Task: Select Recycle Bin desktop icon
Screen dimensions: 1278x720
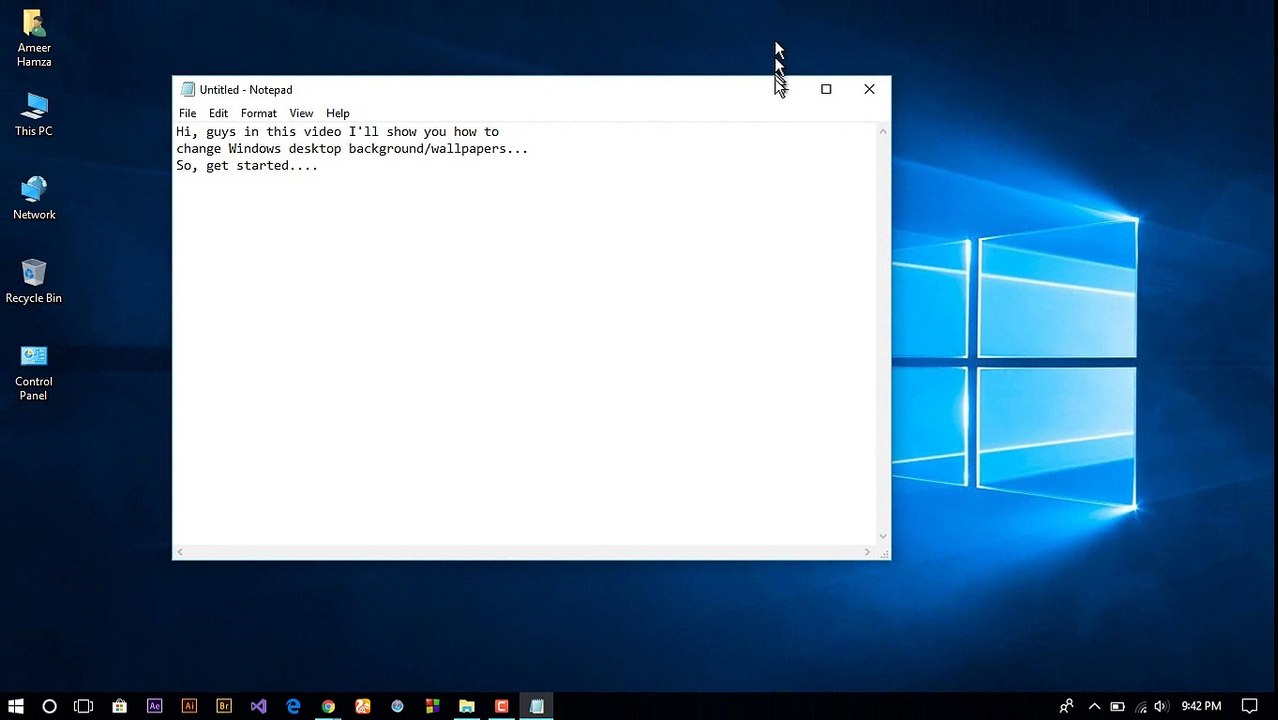Action: point(34,281)
